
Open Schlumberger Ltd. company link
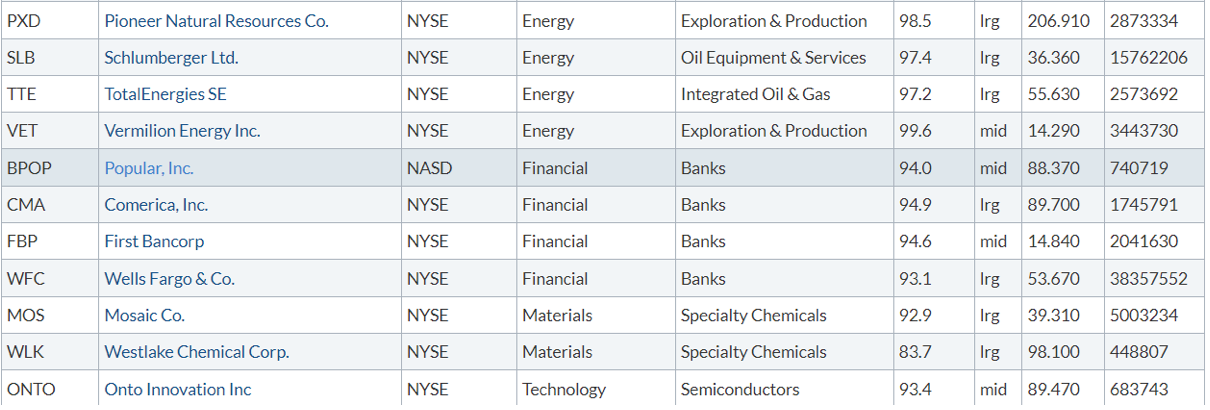pyautogui.click(x=171, y=58)
